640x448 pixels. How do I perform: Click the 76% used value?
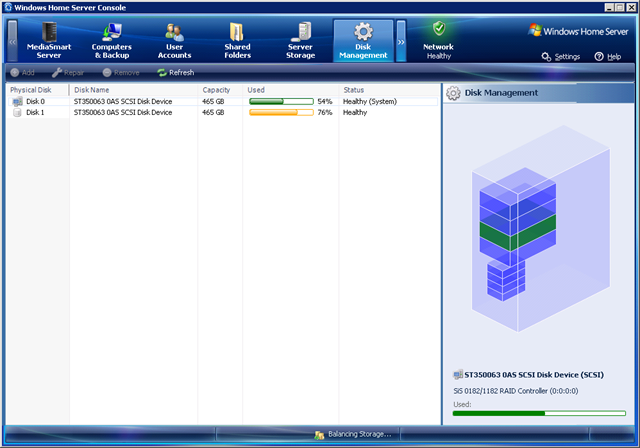tap(325, 112)
